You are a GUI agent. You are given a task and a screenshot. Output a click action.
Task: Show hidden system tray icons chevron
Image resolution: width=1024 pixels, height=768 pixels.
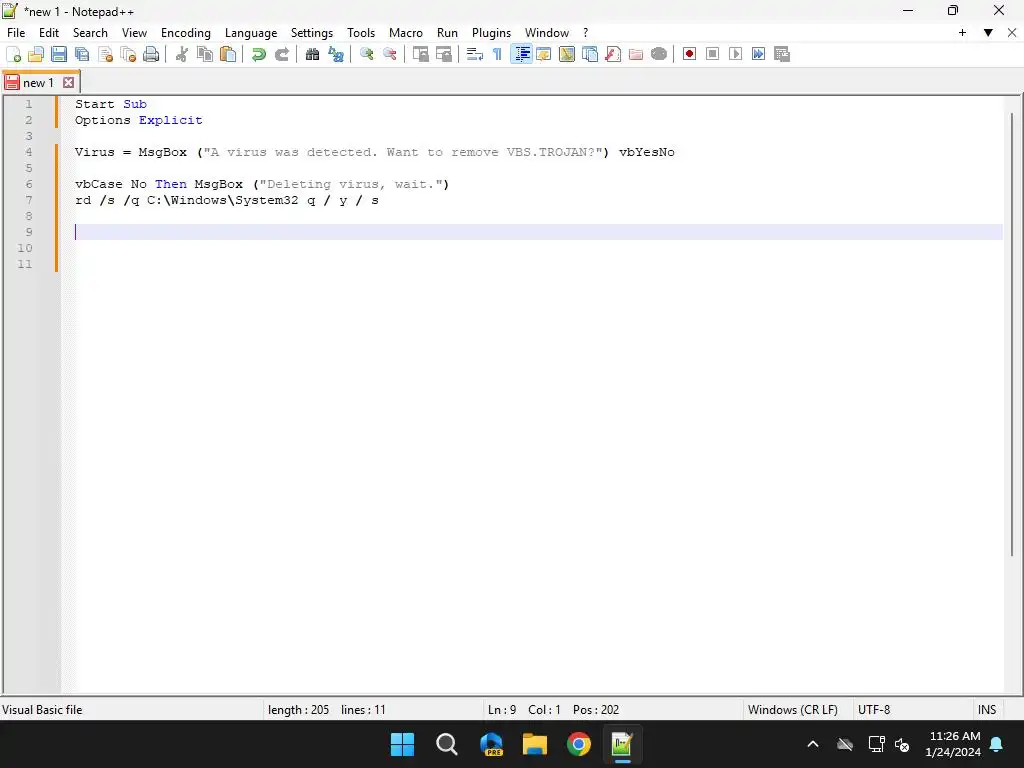[813, 744]
